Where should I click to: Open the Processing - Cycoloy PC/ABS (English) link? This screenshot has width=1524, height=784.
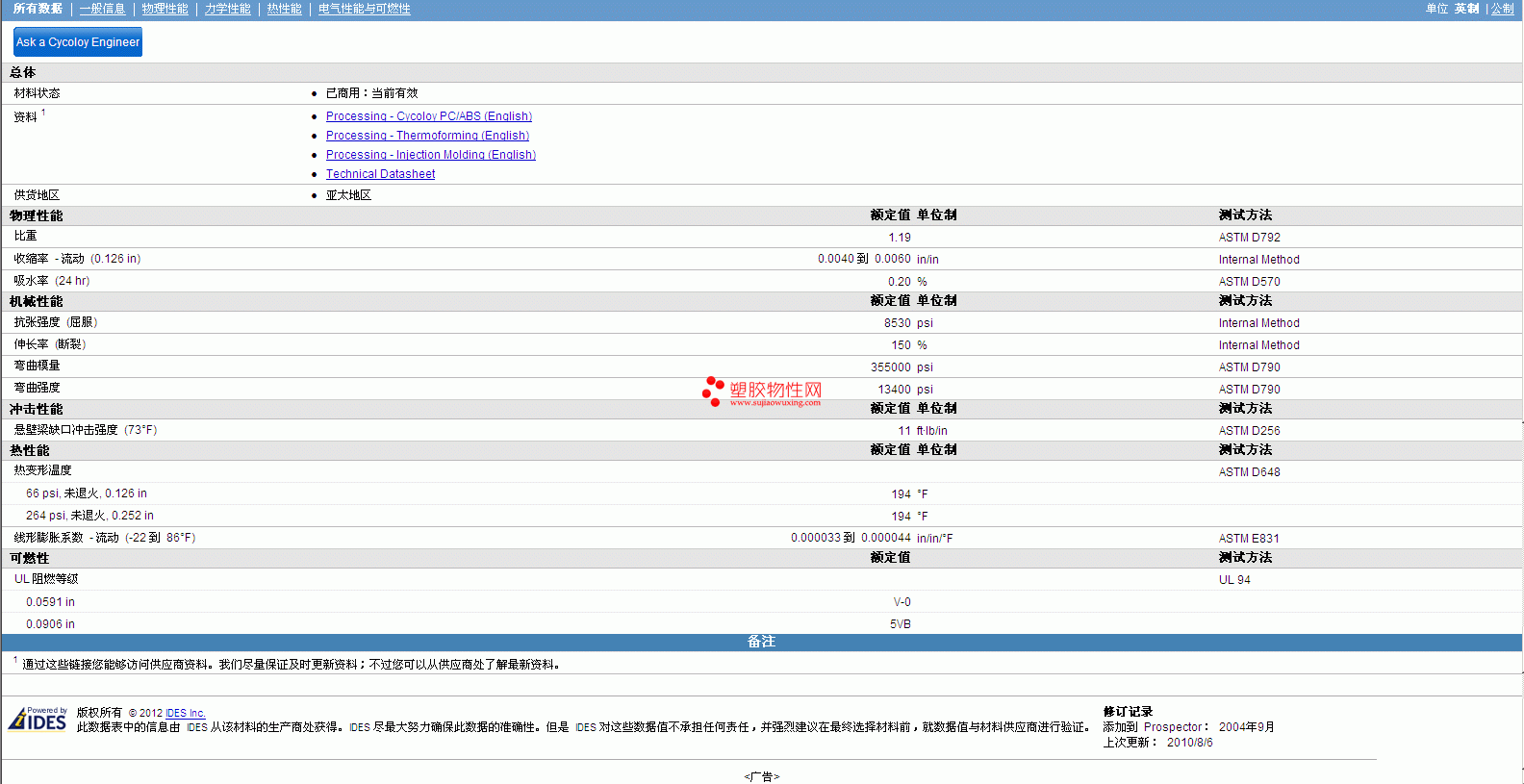(429, 116)
